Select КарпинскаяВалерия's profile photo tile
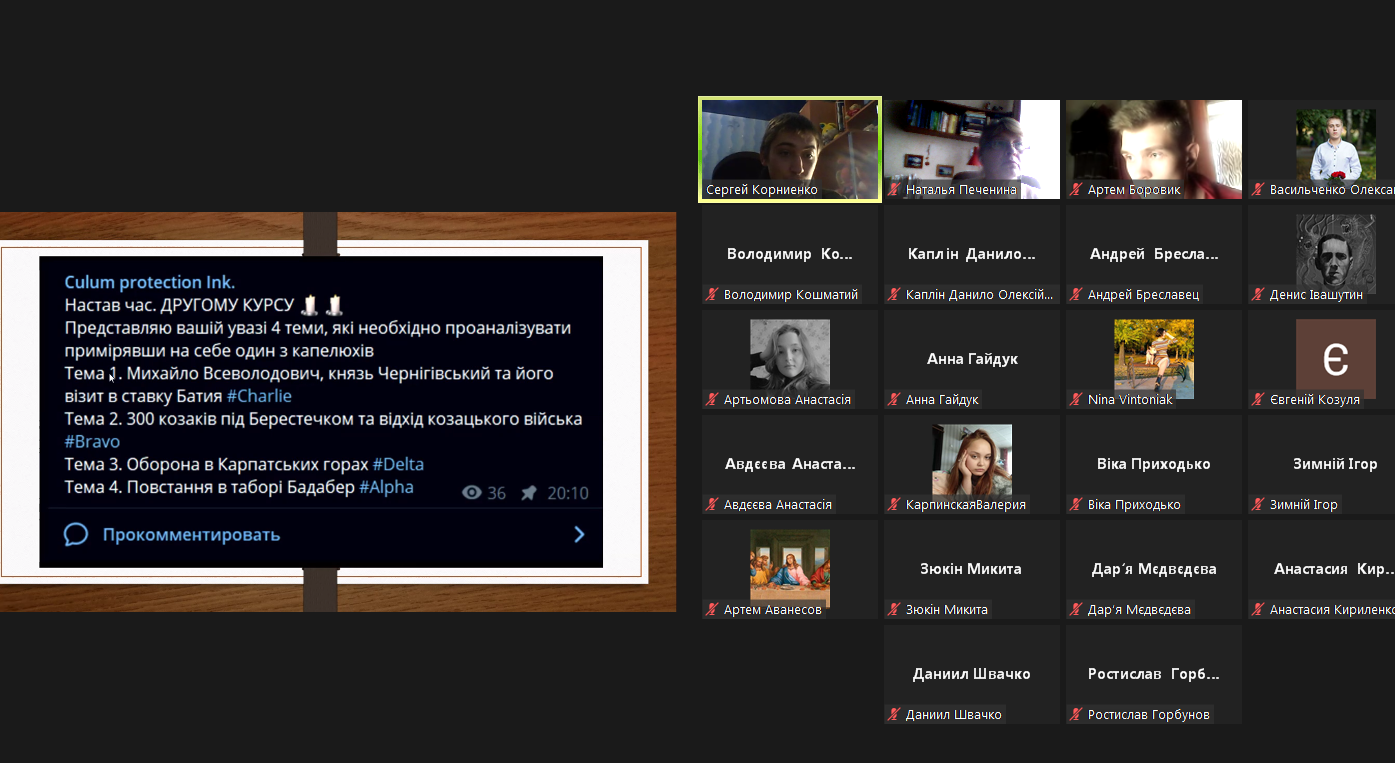The image size is (1395, 763). coord(971,459)
